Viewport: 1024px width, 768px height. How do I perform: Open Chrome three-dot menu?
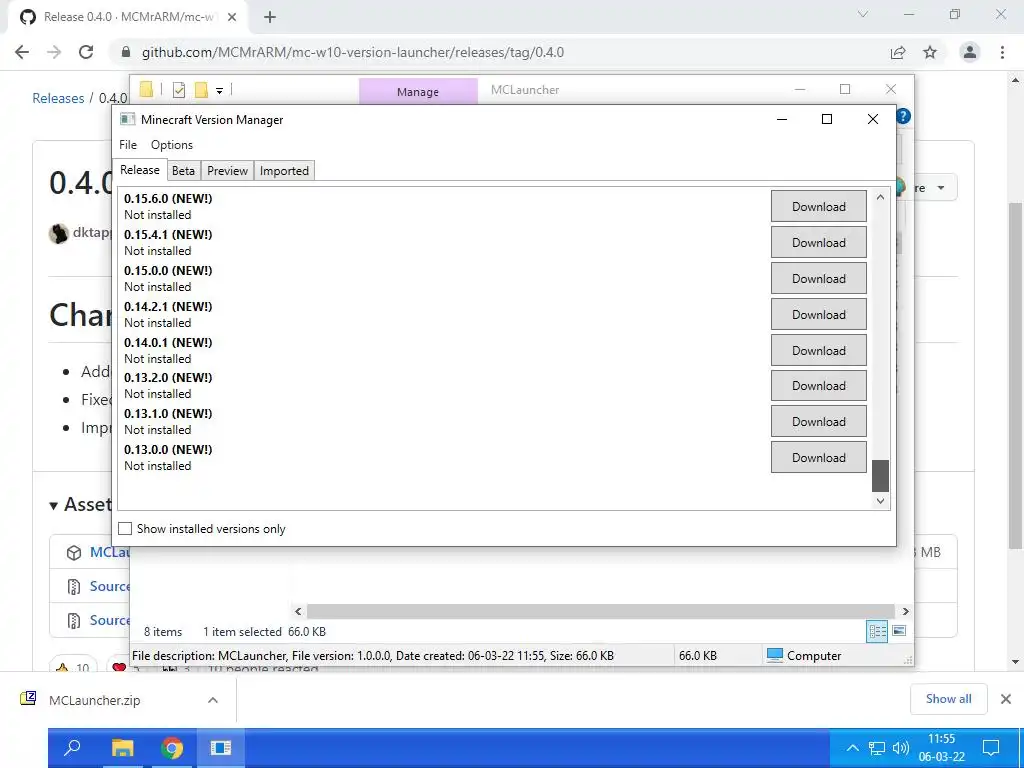(1002, 52)
